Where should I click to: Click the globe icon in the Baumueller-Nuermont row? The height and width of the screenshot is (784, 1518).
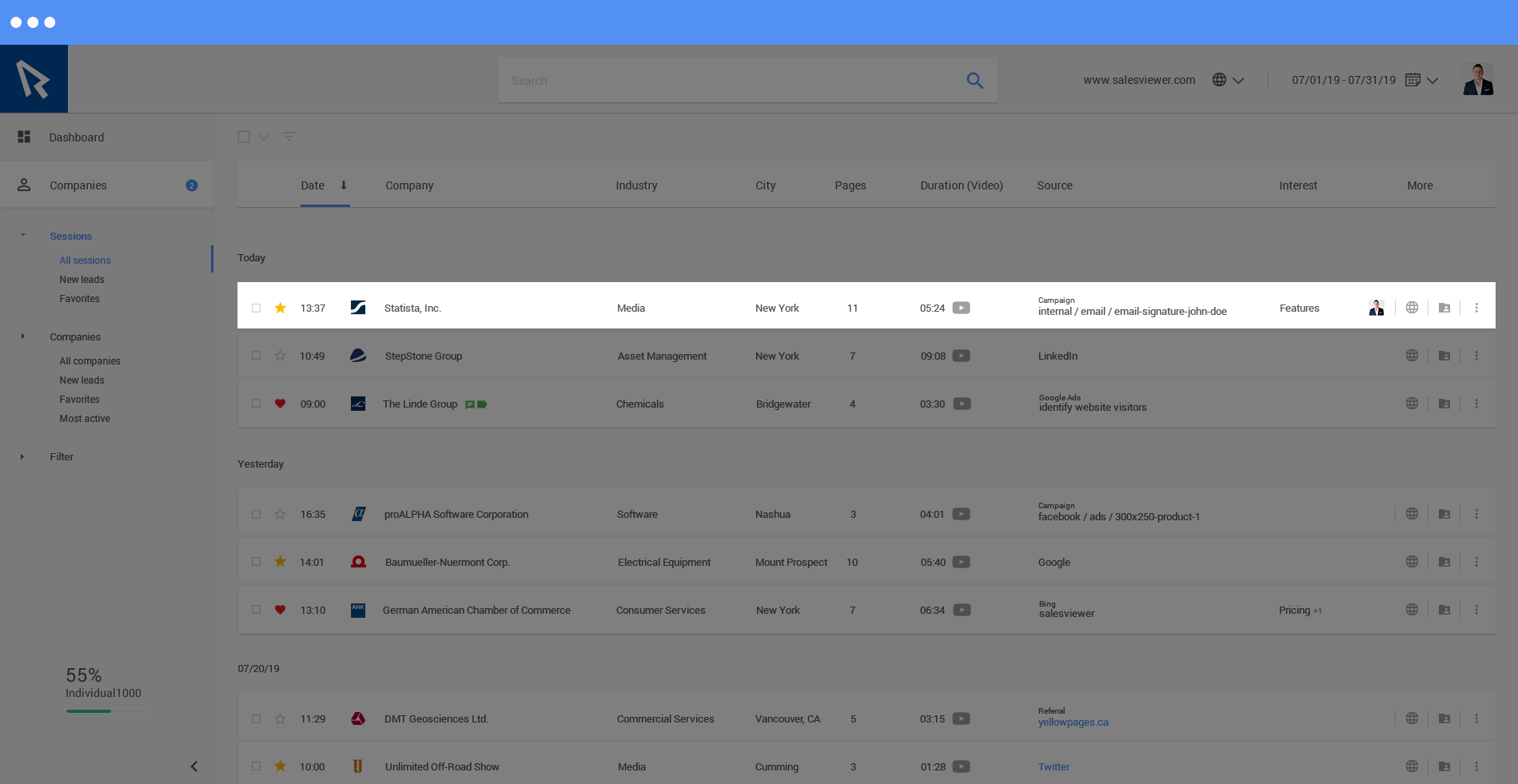1412,563
